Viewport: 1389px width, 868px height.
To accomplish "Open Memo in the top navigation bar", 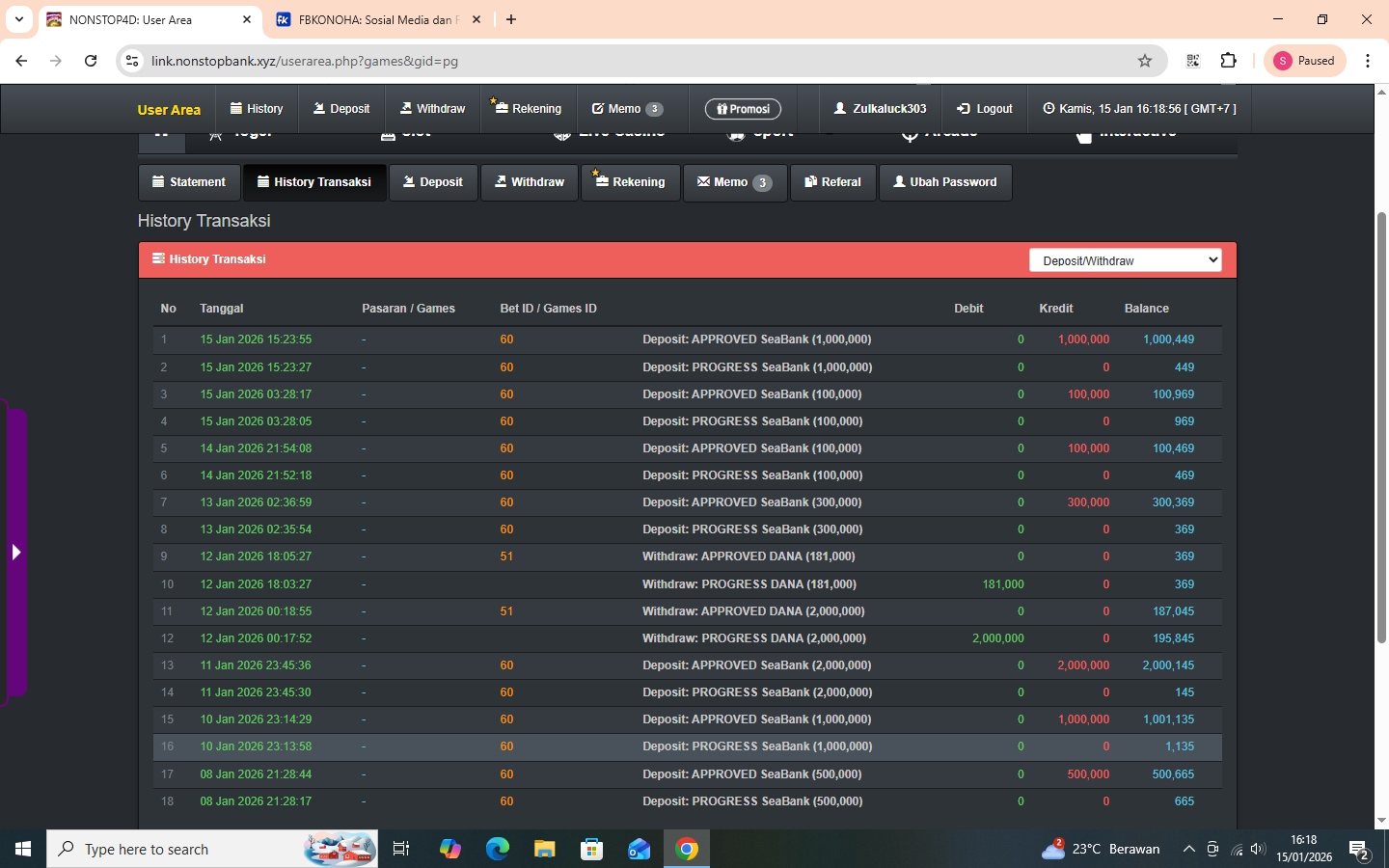I will [627, 109].
